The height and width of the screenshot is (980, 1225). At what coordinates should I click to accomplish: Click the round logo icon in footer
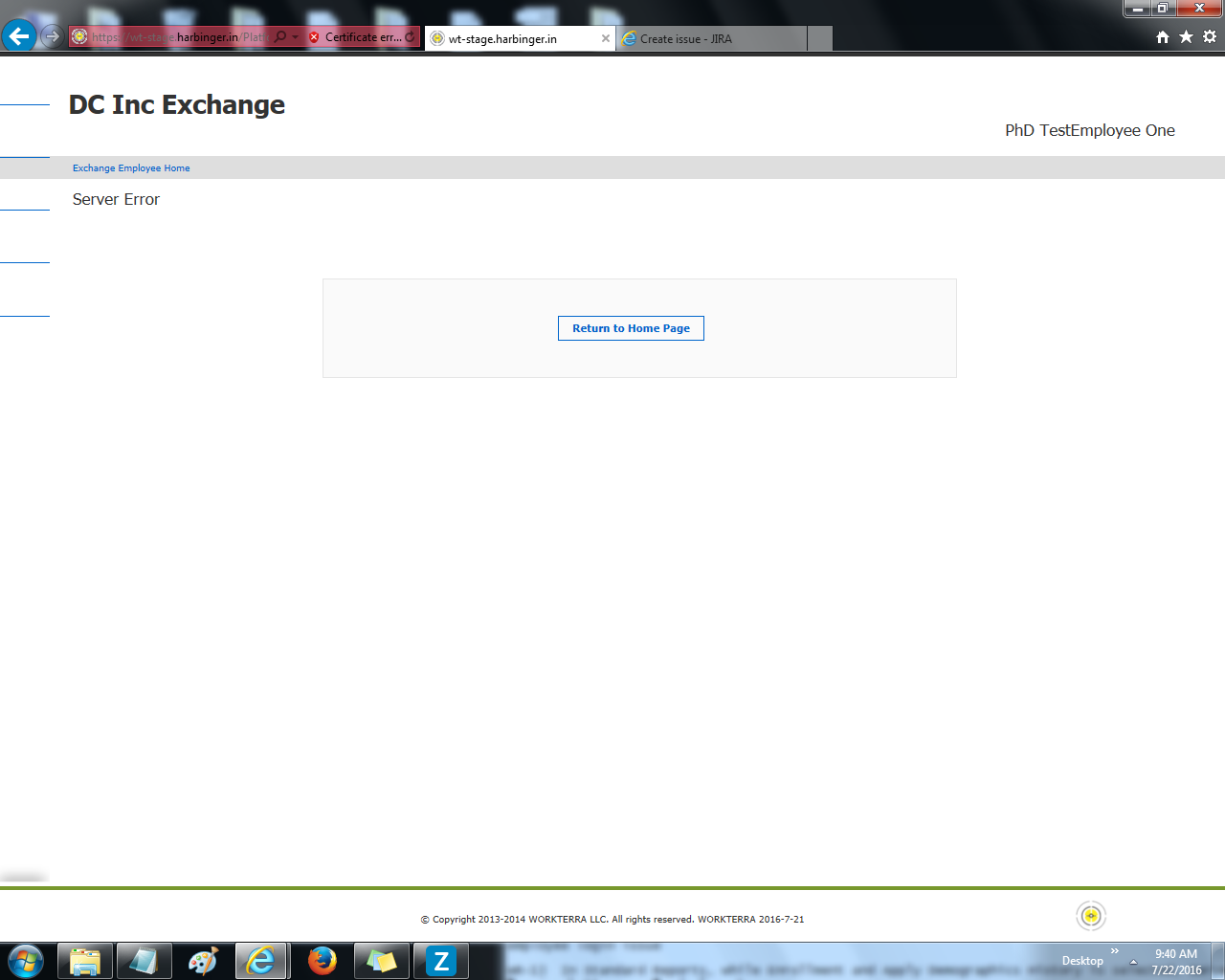(1090, 916)
